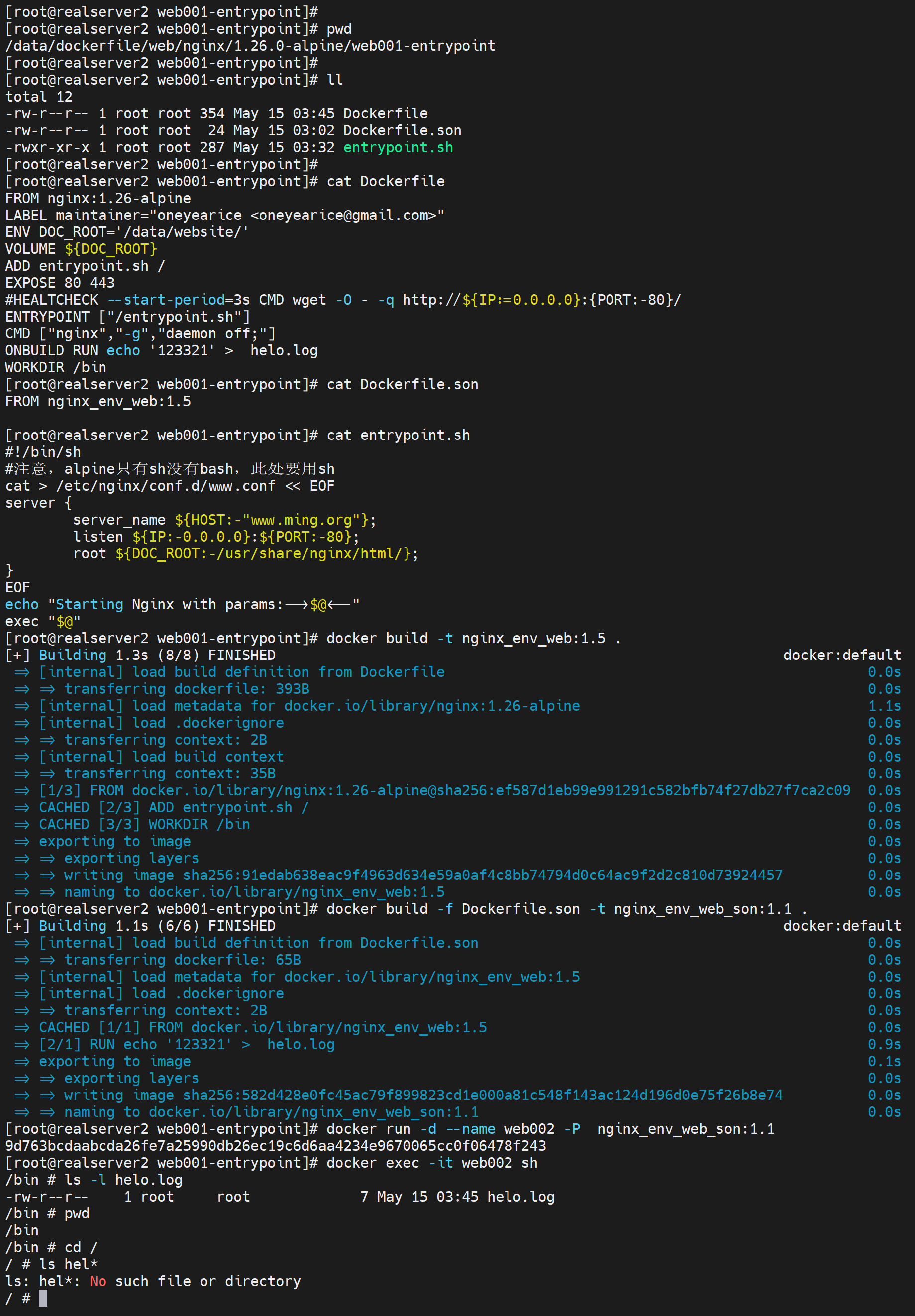This screenshot has height=1316, width=915.
Task: Click the Chinese comment line in entrypoint.sh
Action: coord(170,469)
